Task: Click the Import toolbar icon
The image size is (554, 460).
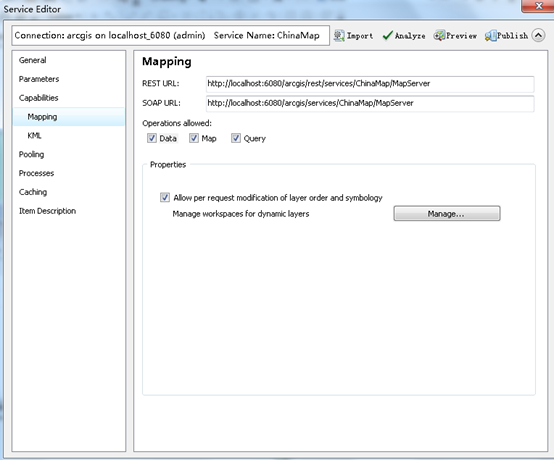Action: point(353,36)
